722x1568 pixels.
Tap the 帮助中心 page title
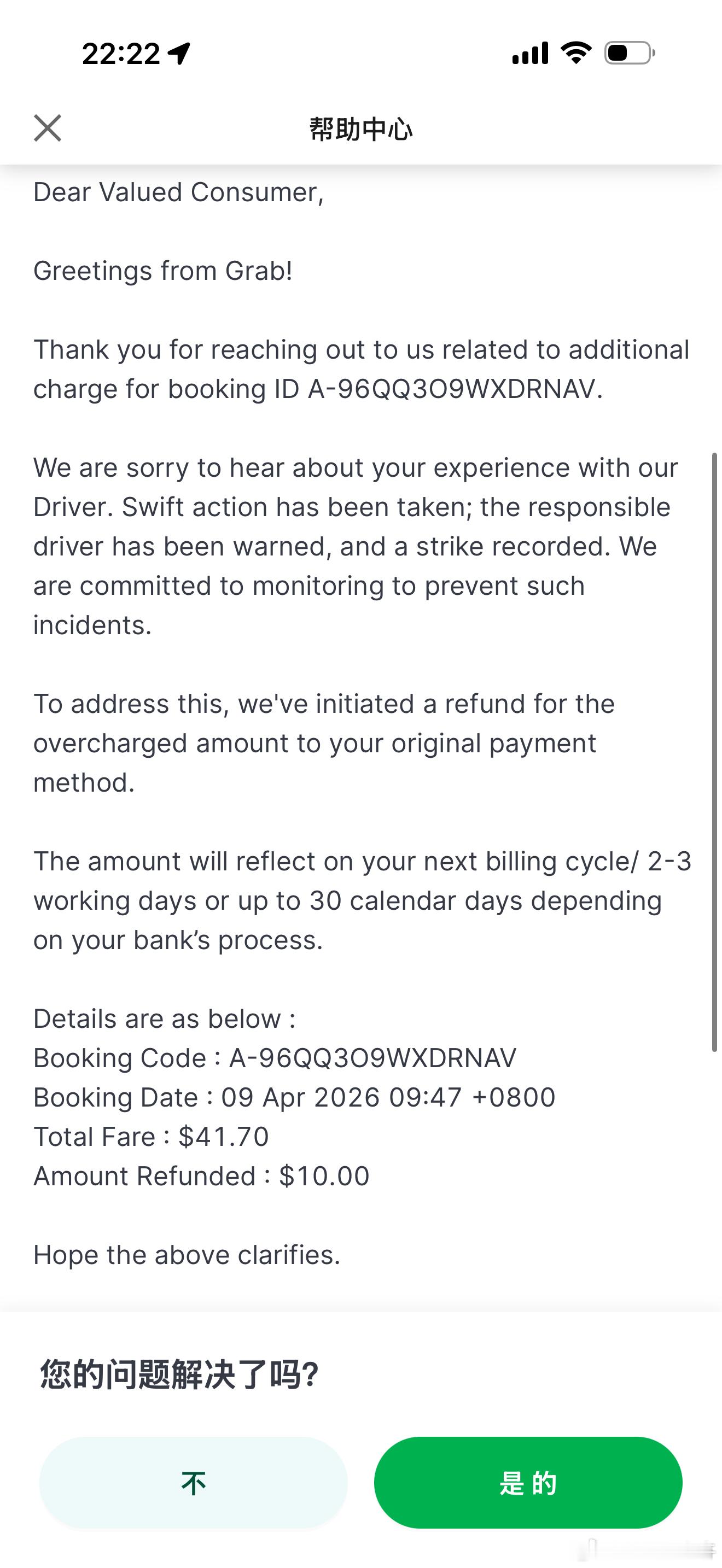point(360,129)
